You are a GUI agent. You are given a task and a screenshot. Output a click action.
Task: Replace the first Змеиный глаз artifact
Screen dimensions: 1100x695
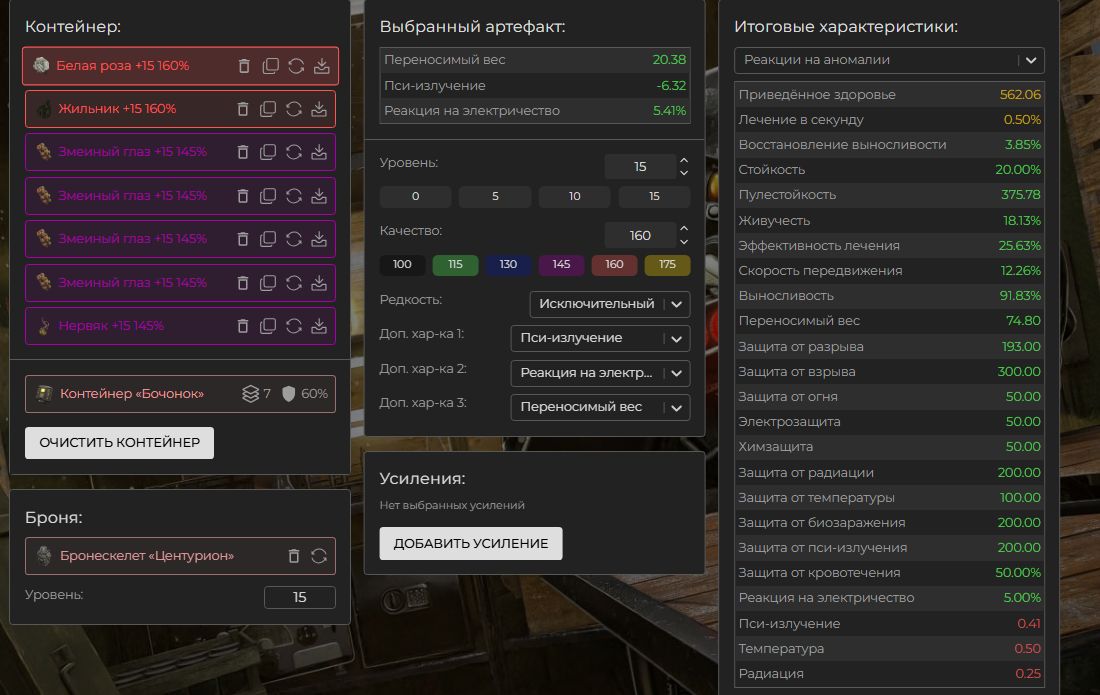click(x=295, y=152)
